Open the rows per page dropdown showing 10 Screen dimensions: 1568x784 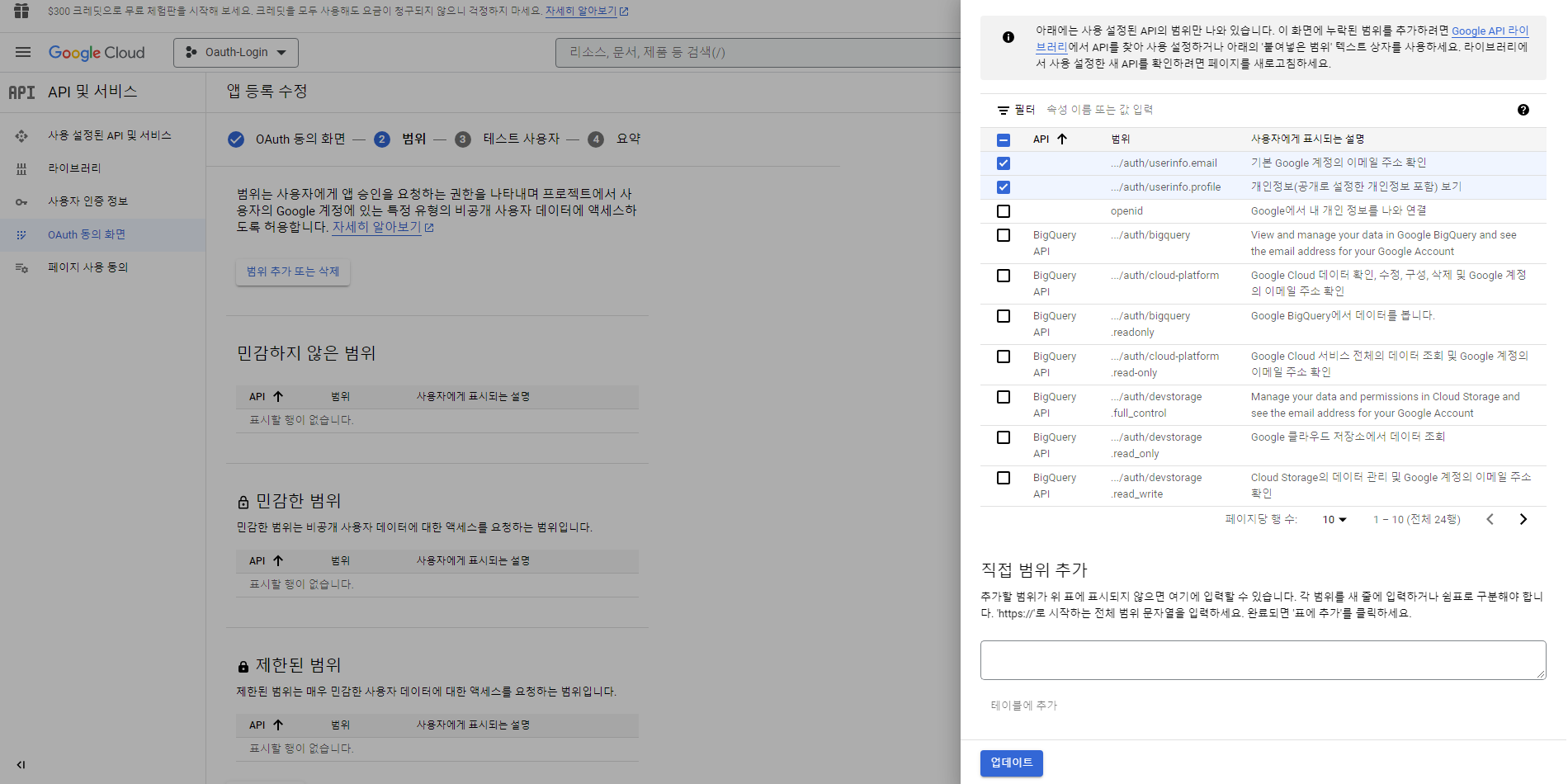coord(1334,519)
